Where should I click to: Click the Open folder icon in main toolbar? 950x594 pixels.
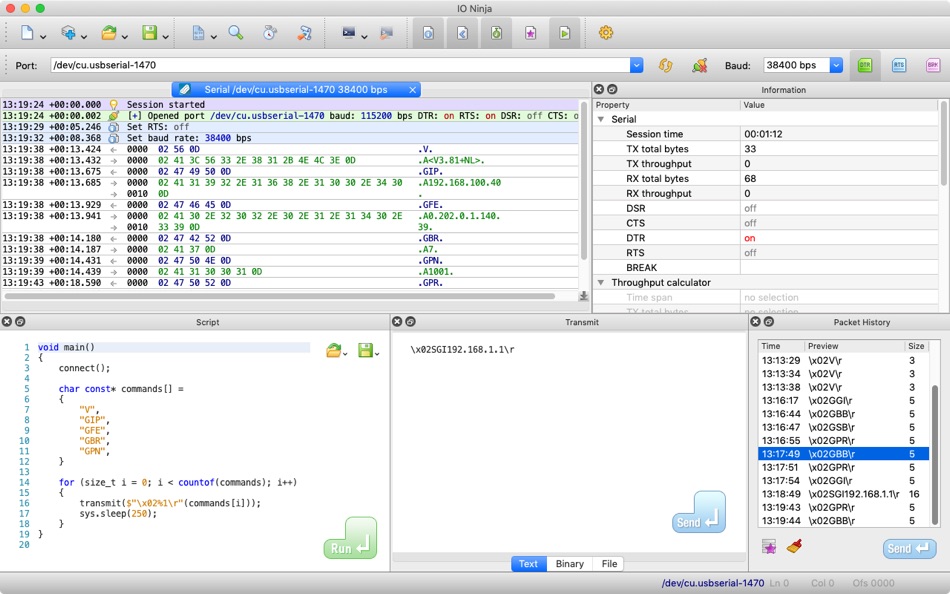(109, 33)
